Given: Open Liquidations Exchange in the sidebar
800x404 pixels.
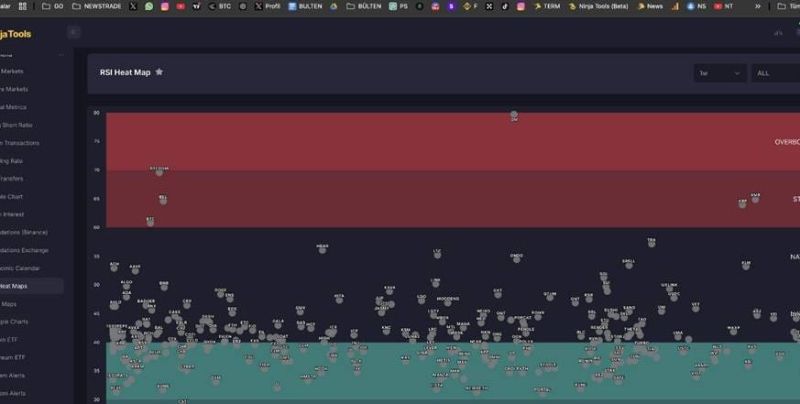Looking at the screenshot, I should coord(24,250).
